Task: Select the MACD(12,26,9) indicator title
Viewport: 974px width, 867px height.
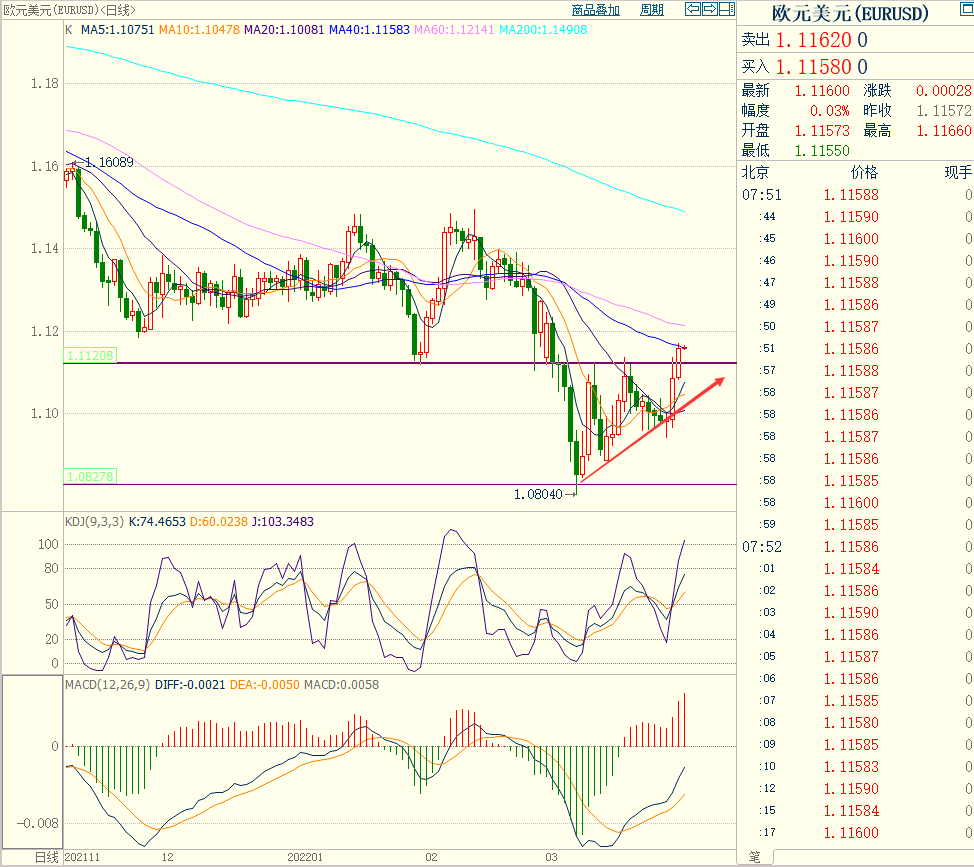Action: pyautogui.click(x=106, y=684)
